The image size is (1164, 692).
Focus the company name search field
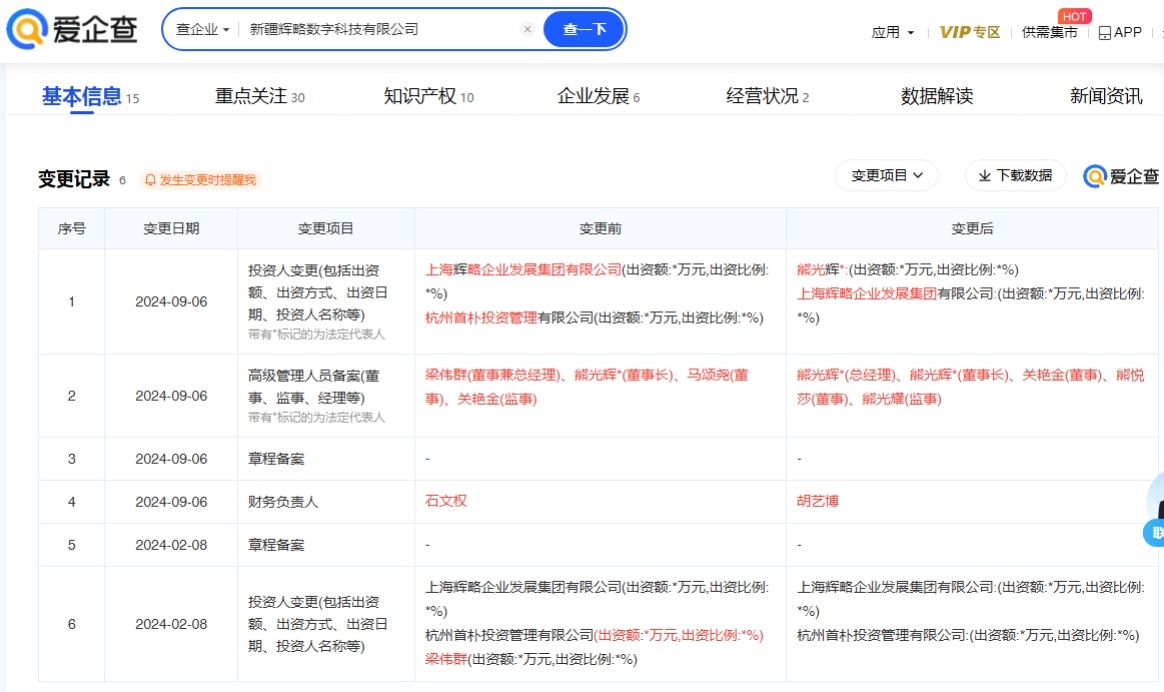click(x=381, y=29)
